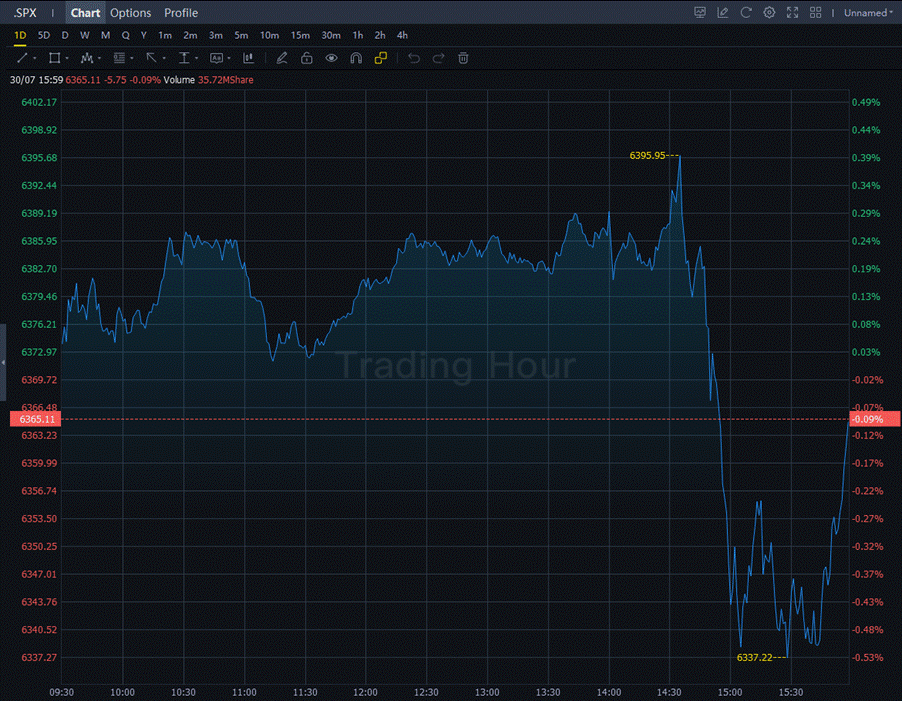The image size is (902, 701).
Task: Select the 4h interval
Action: tap(402, 36)
